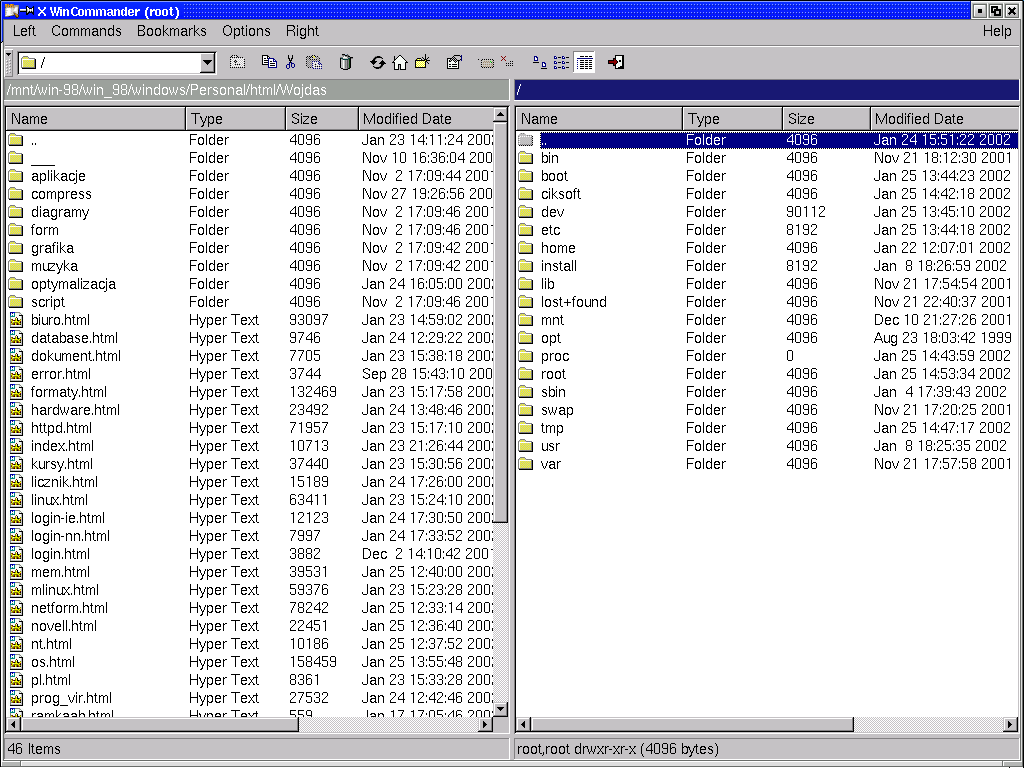Select the home folder name in right panel
This screenshot has height=768, width=1024.
(x=558, y=248)
